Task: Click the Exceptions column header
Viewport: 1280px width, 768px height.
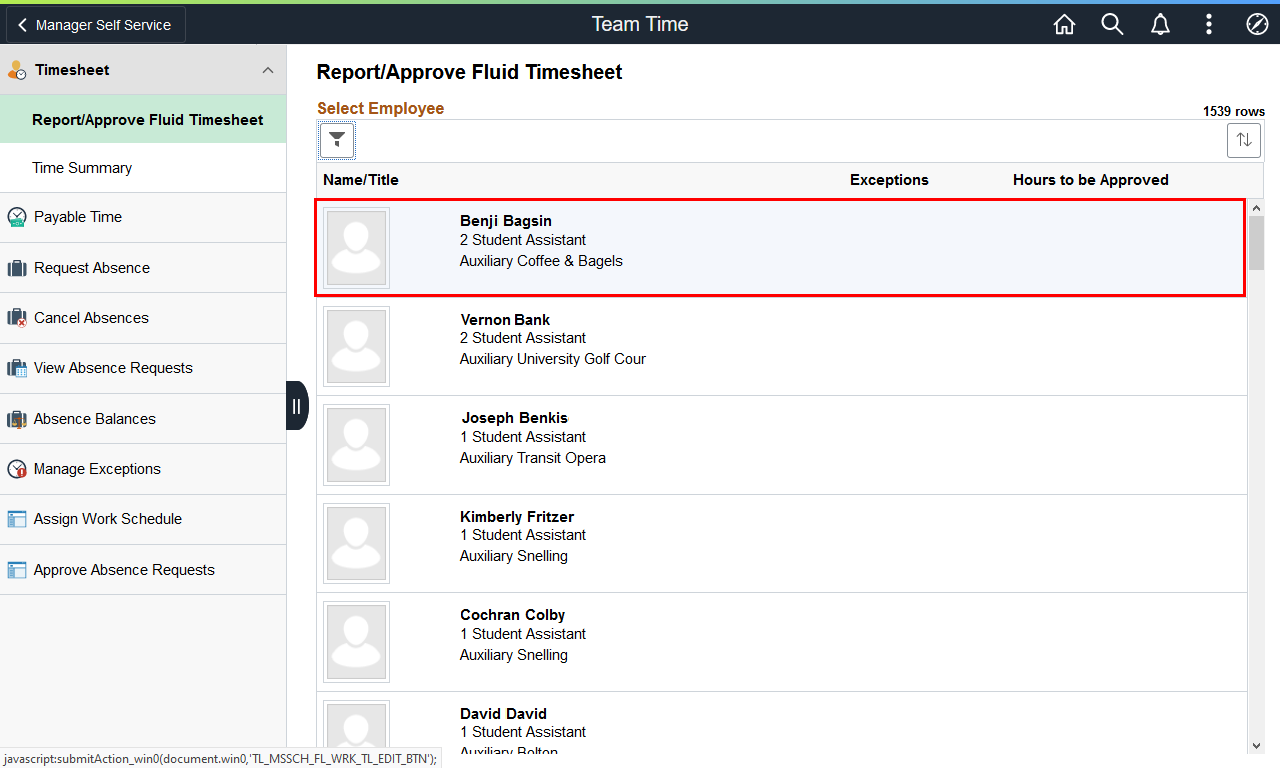Action: click(889, 180)
